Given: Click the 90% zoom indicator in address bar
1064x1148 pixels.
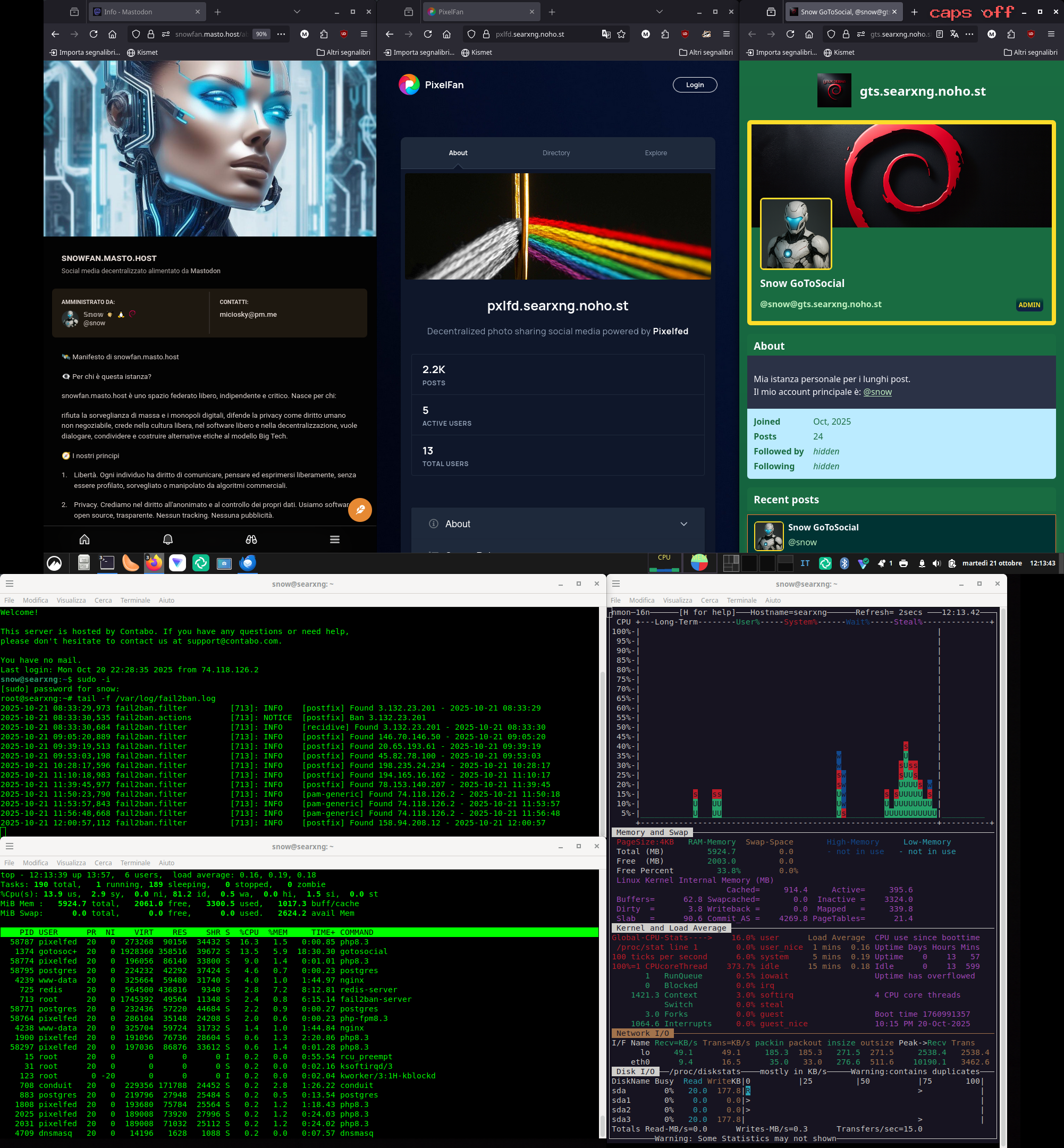Looking at the screenshot, I should 261,35.
